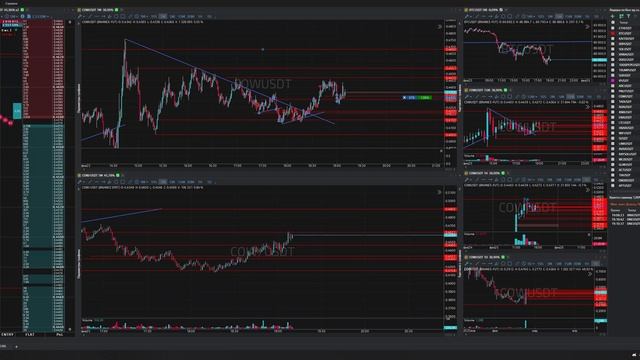The width and height of the screenshot is (640, 360).
Task: Open the ENTRY tab below the order book
Action: point(7,334)
